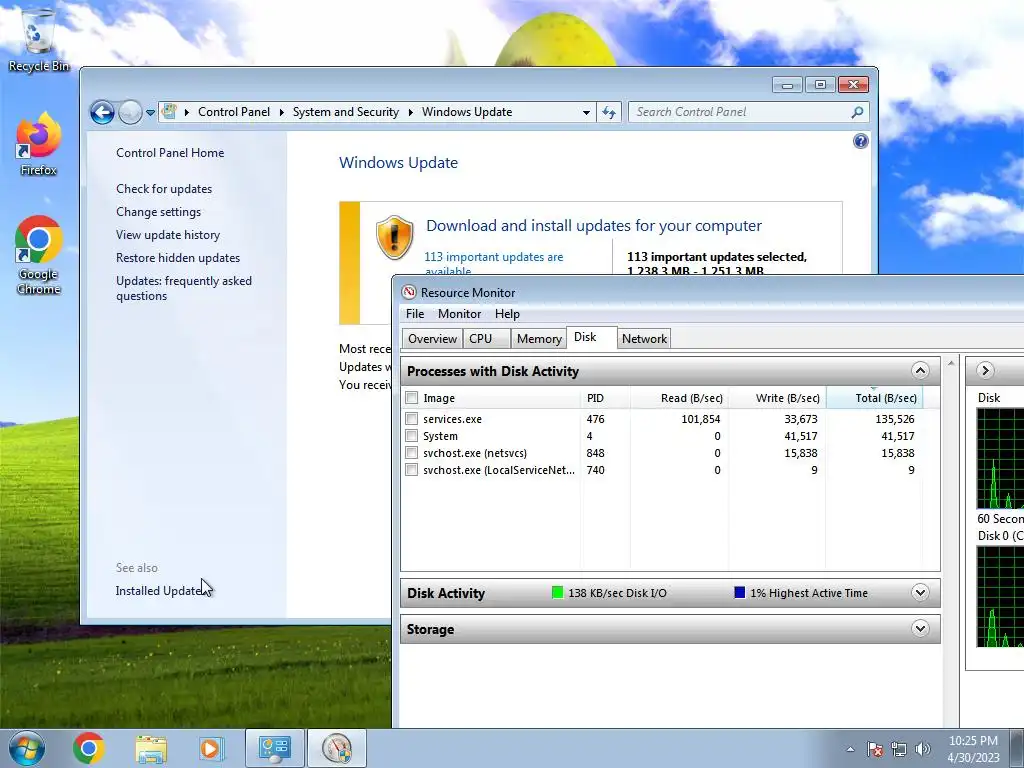
Task: Click the Search Control Panel field
Action: coord(741,112)
